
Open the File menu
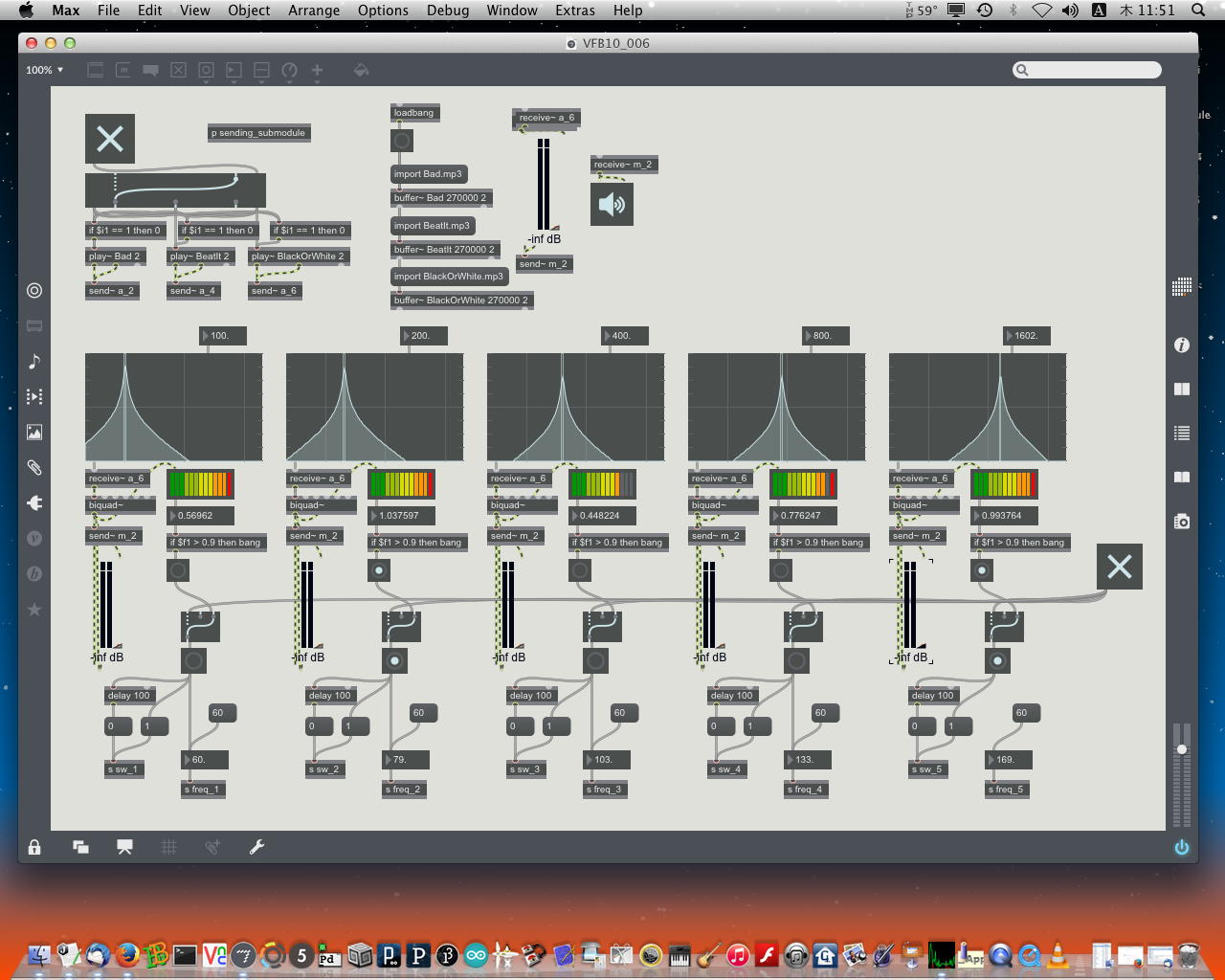(x=109, y=10)
